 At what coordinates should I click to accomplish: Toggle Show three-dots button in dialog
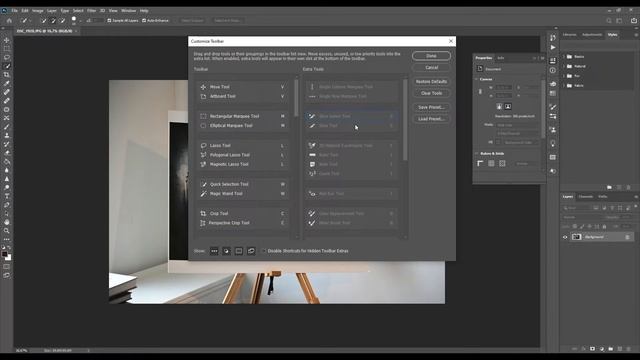pos(214,251)
